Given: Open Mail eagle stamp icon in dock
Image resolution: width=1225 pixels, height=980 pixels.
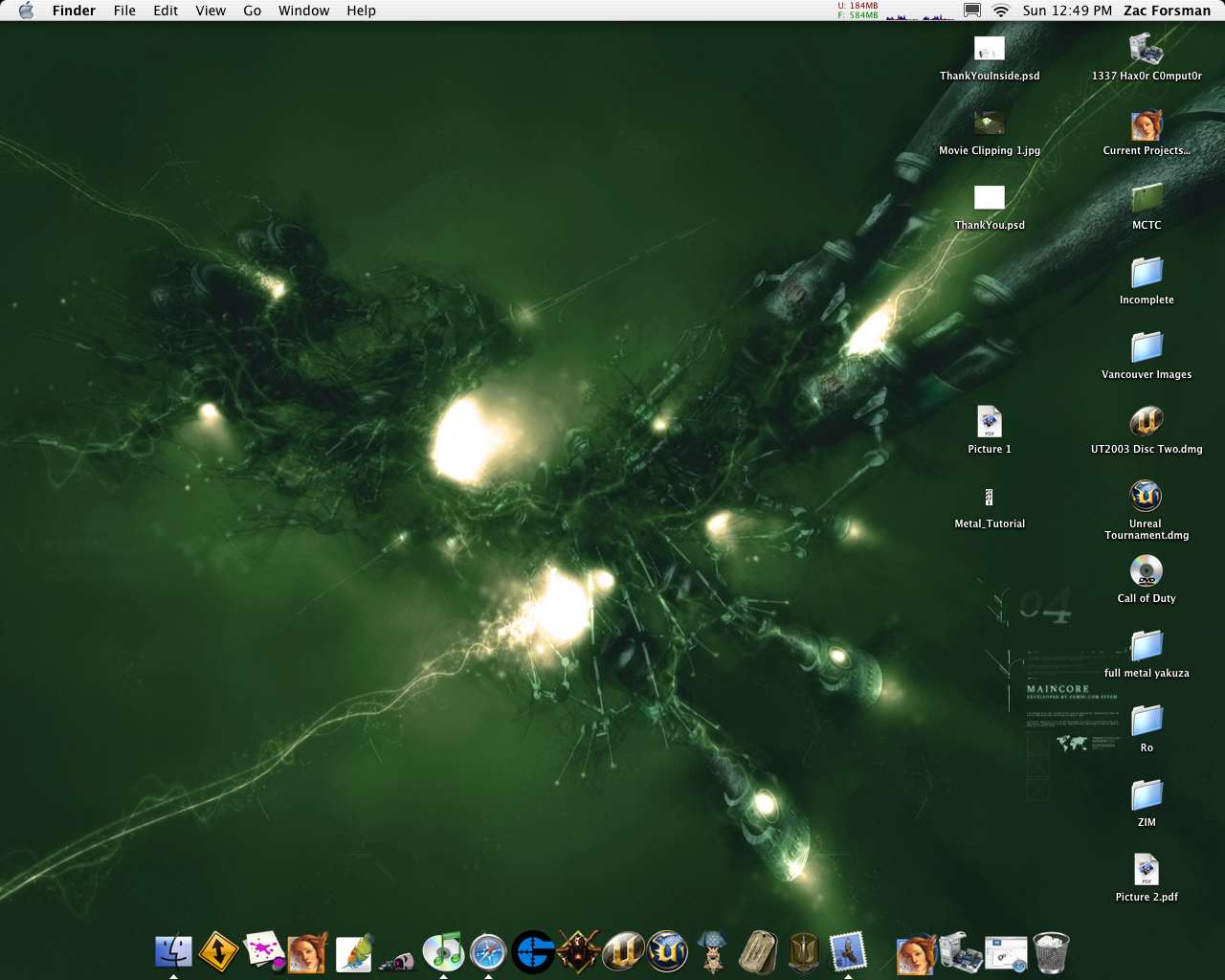Looking at the screenshot, I should 848,951.
